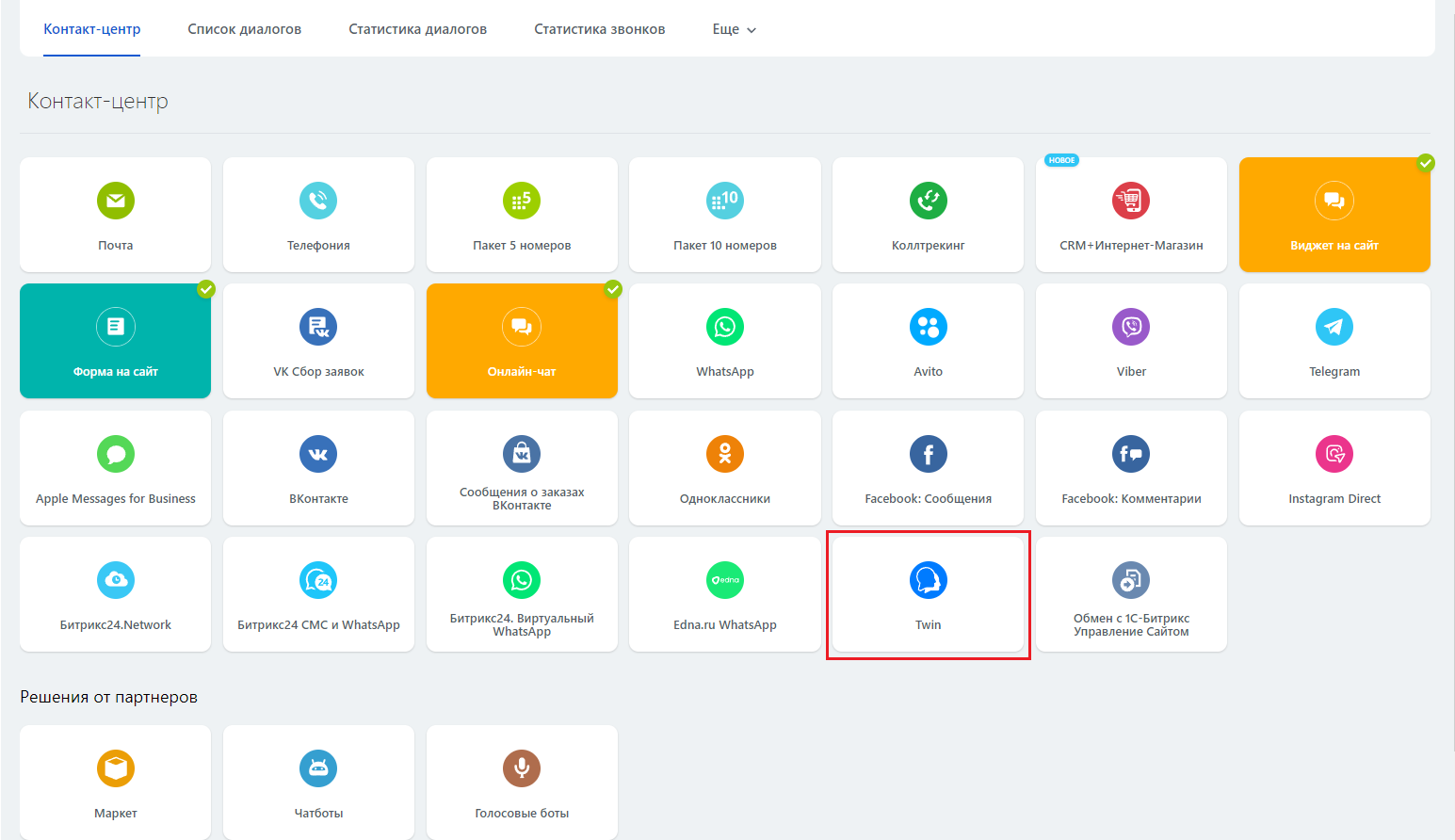Click the Чатботы label text
Image resolution: width=1455 pixels, height=840 pixels.
[318, 814]
